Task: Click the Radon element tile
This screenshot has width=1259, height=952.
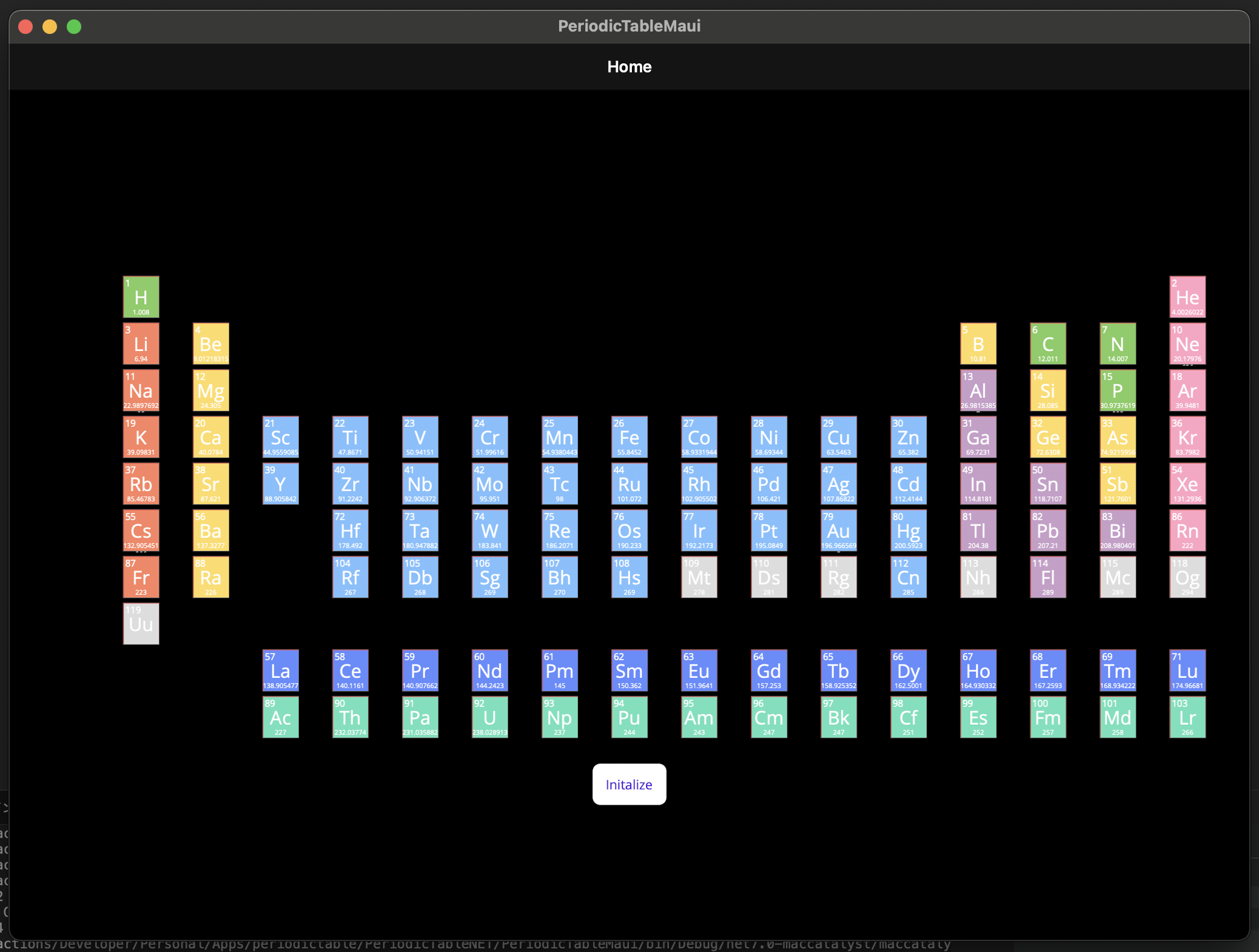Action: coord(1187,530)
